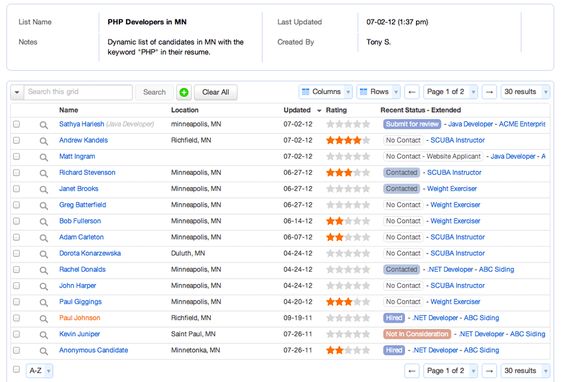Screen dimensions: 563x382
Task: Open magnifier preview for Andrew Kandels
Action: 43,141
